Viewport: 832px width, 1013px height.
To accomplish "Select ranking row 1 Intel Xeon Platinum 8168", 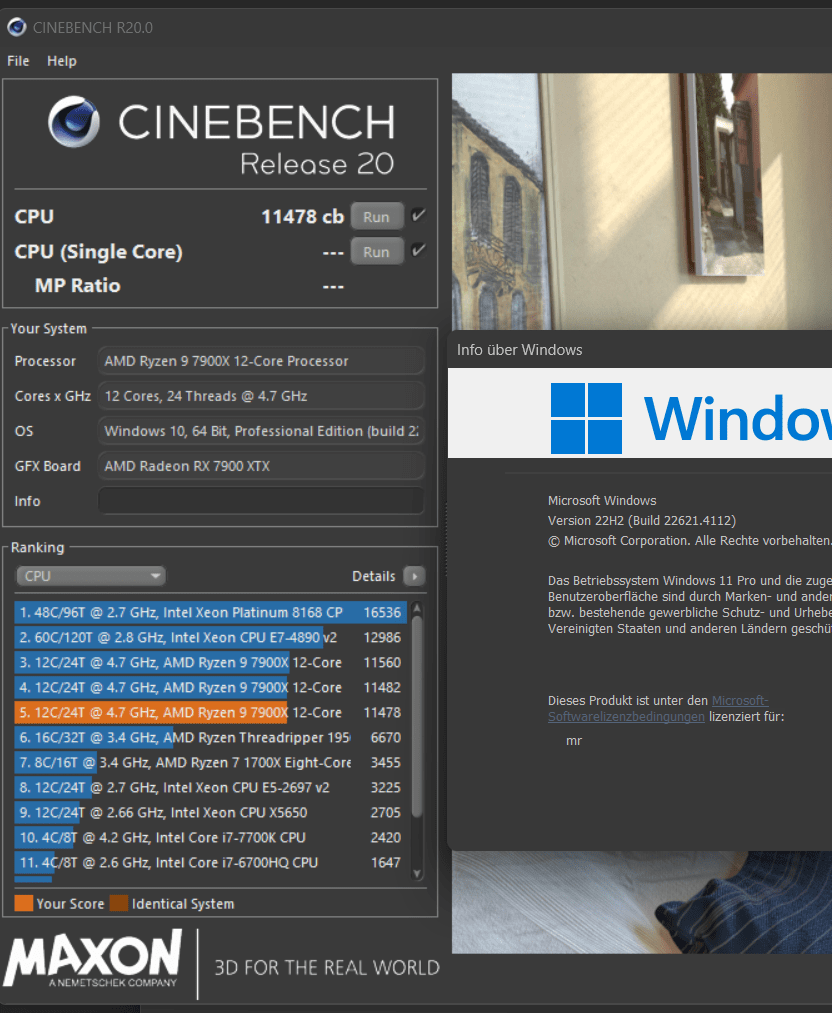I will coord(211,612).
